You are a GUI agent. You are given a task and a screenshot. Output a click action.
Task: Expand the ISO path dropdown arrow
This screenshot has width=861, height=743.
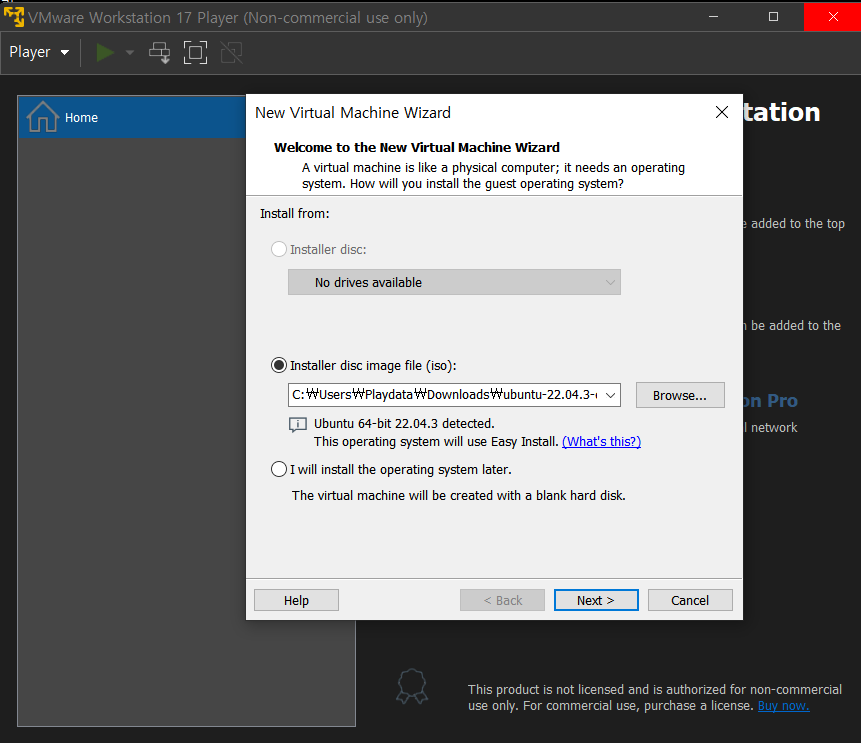point(610,395)
